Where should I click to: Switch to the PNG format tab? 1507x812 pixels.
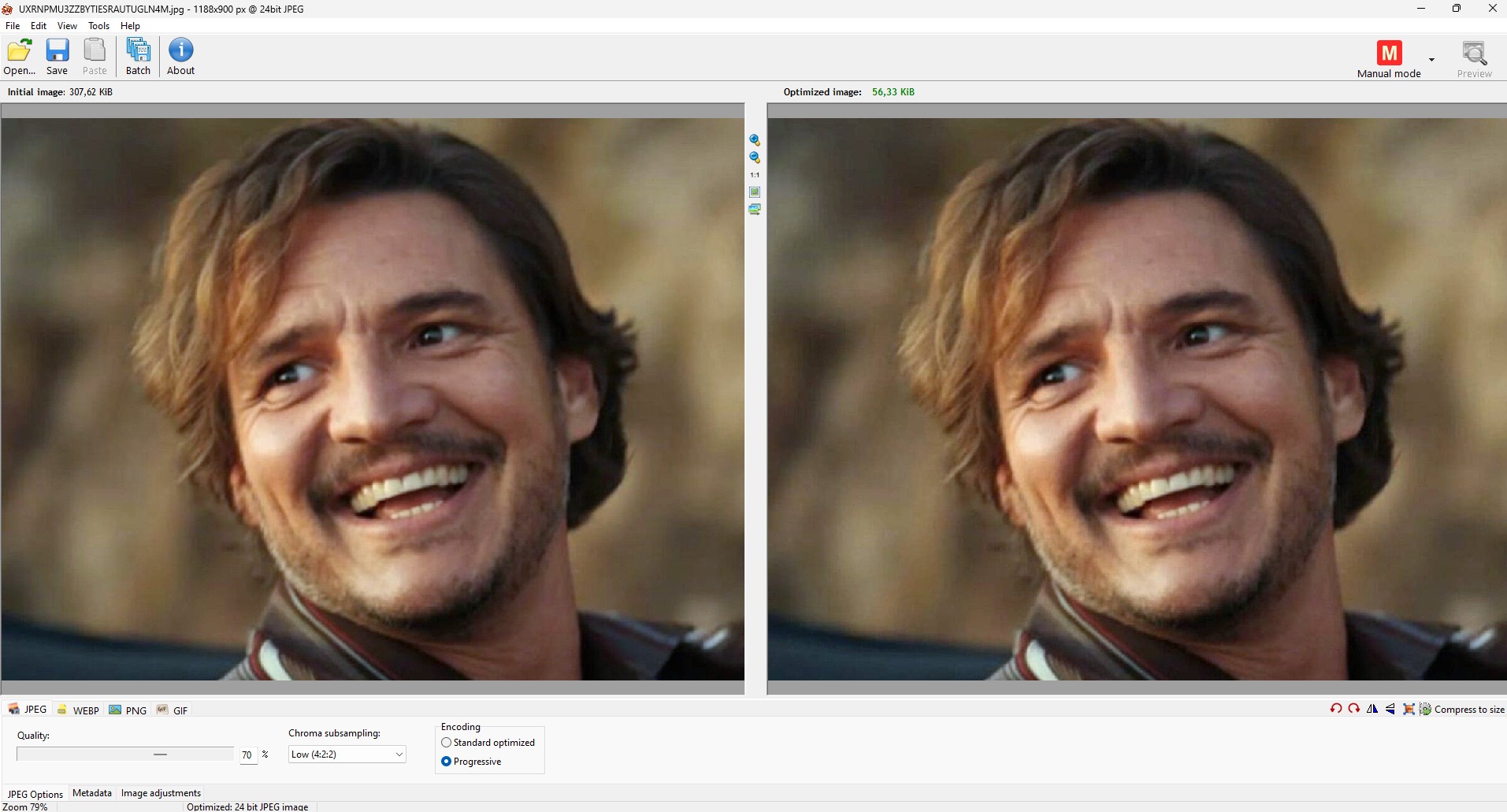pos(128,710)
